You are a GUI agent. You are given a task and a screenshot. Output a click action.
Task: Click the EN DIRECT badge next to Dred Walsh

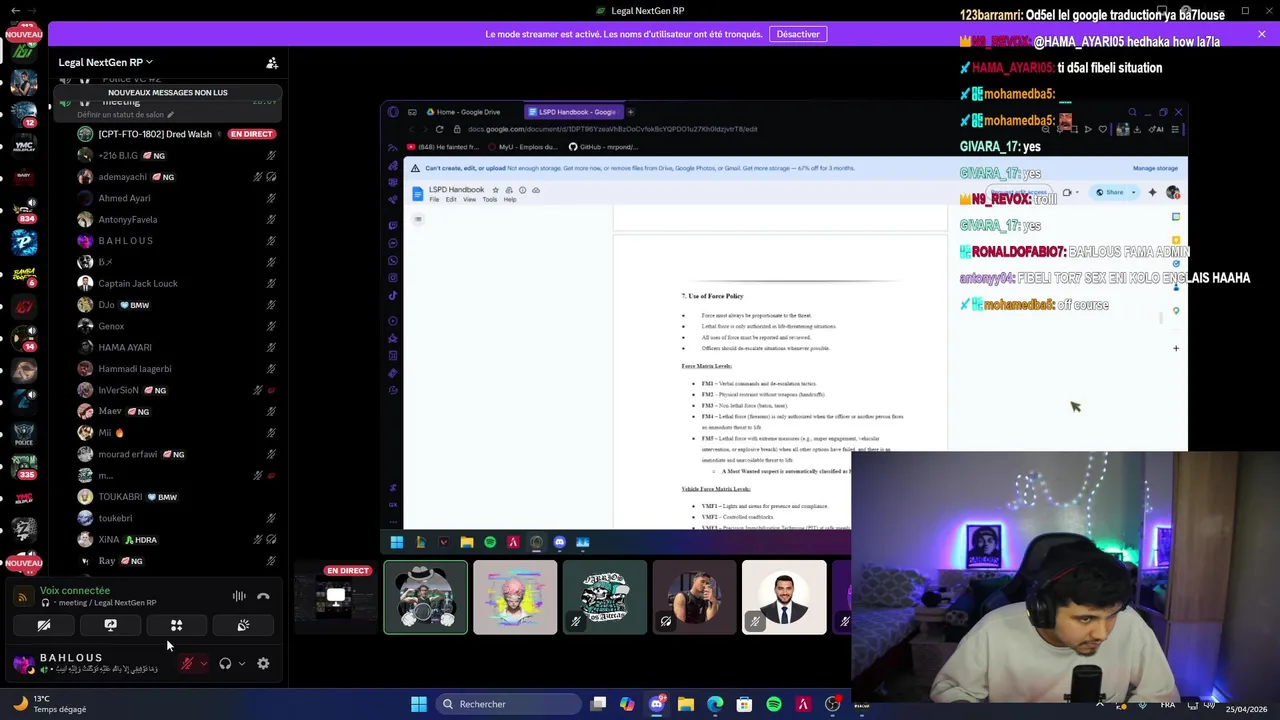pos(251,134)
